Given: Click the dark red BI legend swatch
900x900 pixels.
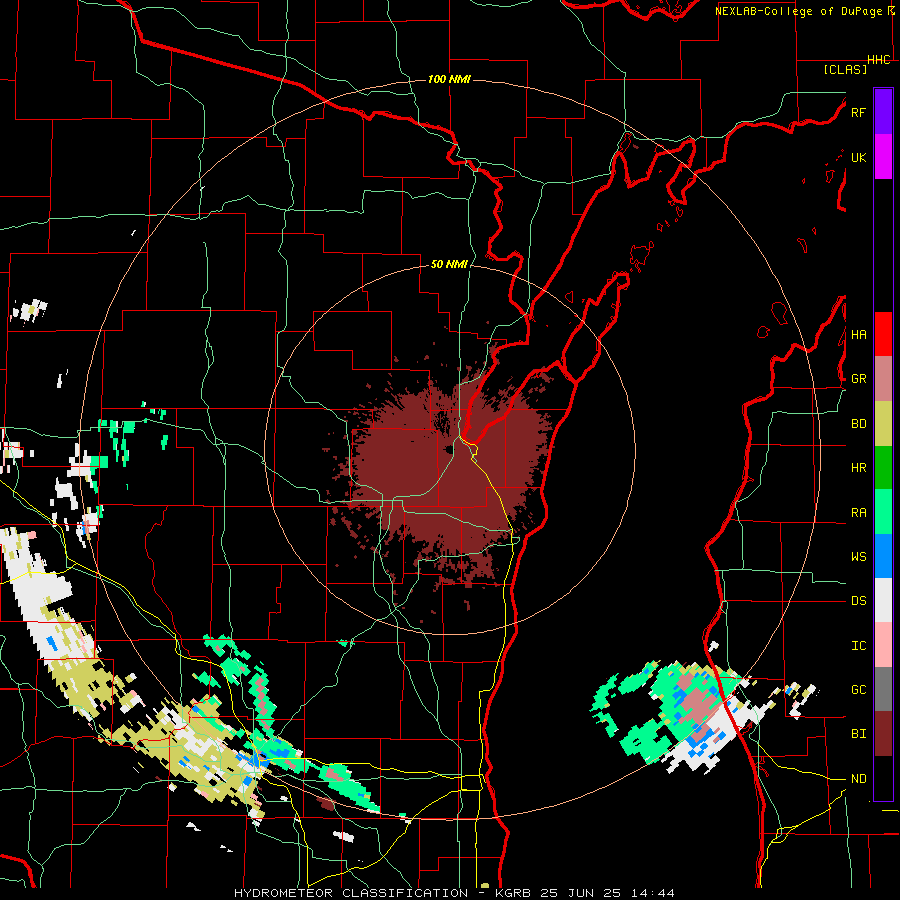Looking at the screenshot, I should (x=883, y=734).
